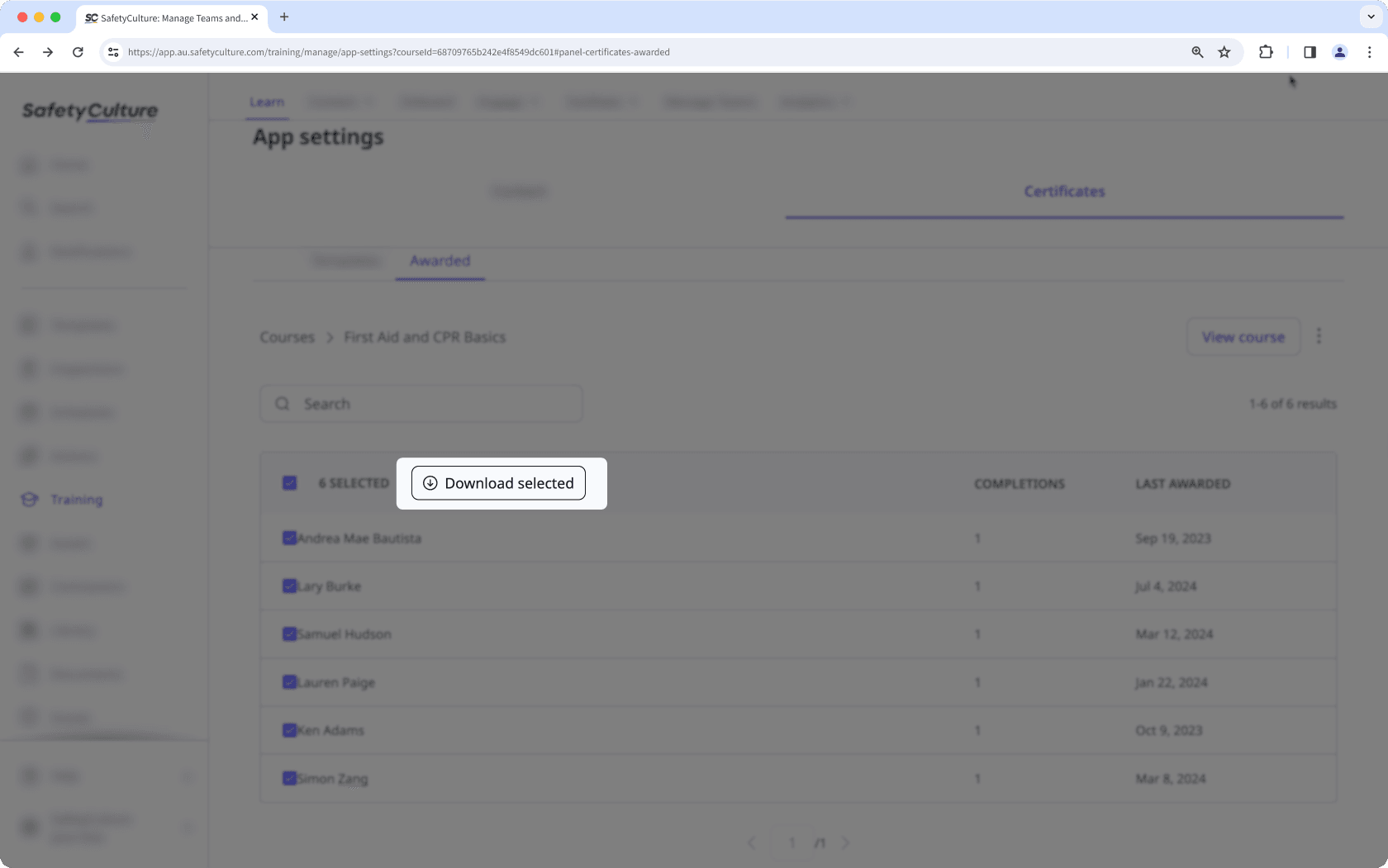
Task: Open the browser tab search chevron
Action: (1371, 17)
